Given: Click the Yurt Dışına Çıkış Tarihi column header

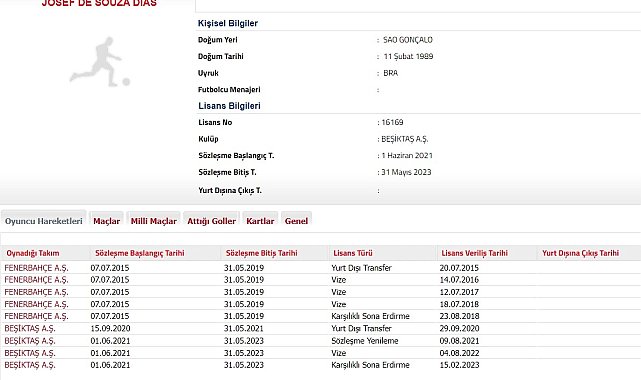Looking at the screenshot, I should coord(580,253).
